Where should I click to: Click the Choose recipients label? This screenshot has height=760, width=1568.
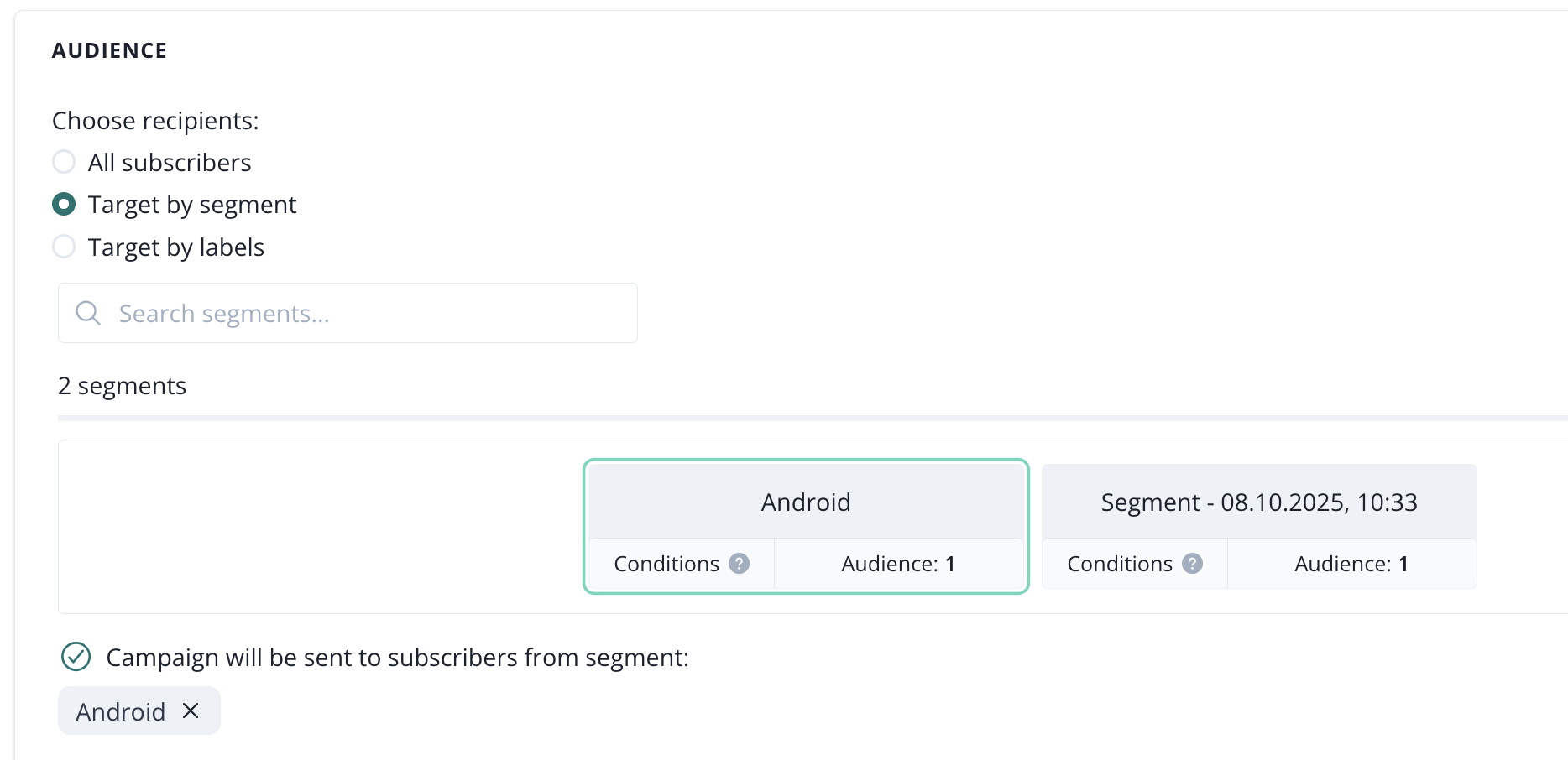pyautogui.click(x=155, y=121)
